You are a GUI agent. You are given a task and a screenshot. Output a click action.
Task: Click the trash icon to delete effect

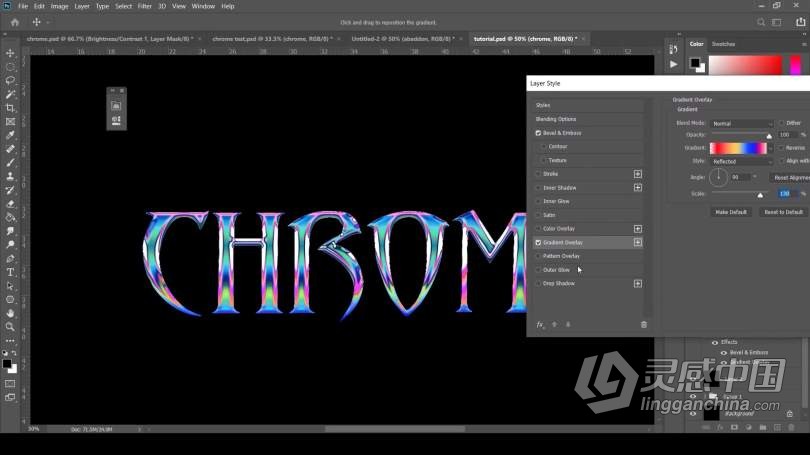643,324
